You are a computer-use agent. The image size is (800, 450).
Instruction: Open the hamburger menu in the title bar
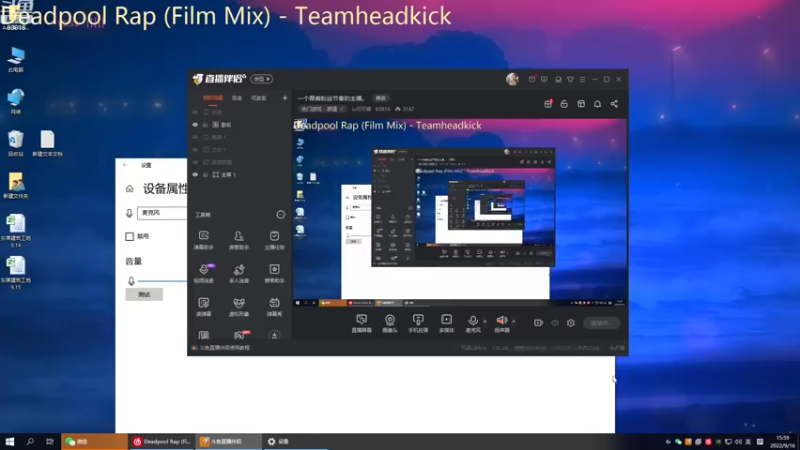(582, 79)
